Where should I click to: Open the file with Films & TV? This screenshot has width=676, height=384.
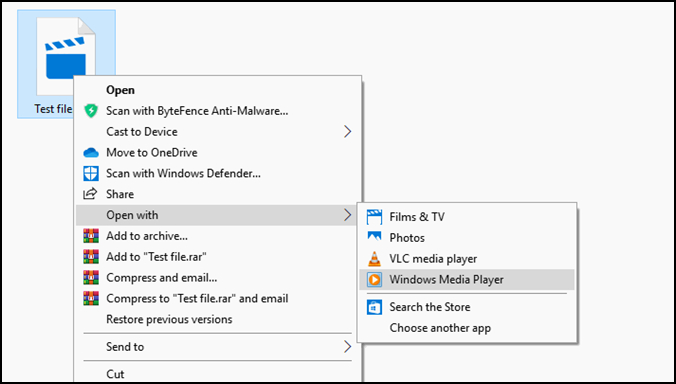[x=467, y=217]
